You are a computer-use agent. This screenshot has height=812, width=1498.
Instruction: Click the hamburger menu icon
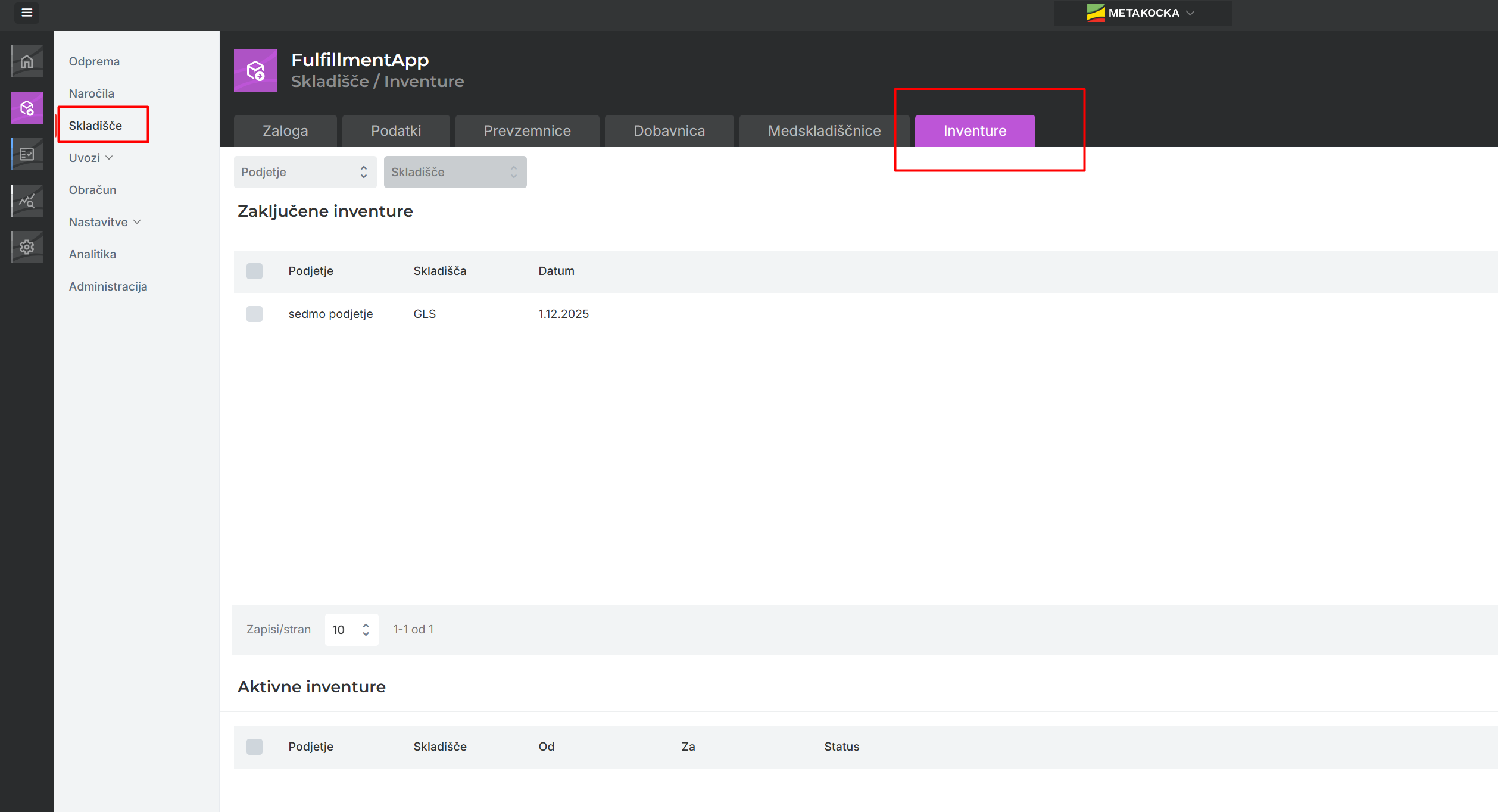tap(27, 13)
